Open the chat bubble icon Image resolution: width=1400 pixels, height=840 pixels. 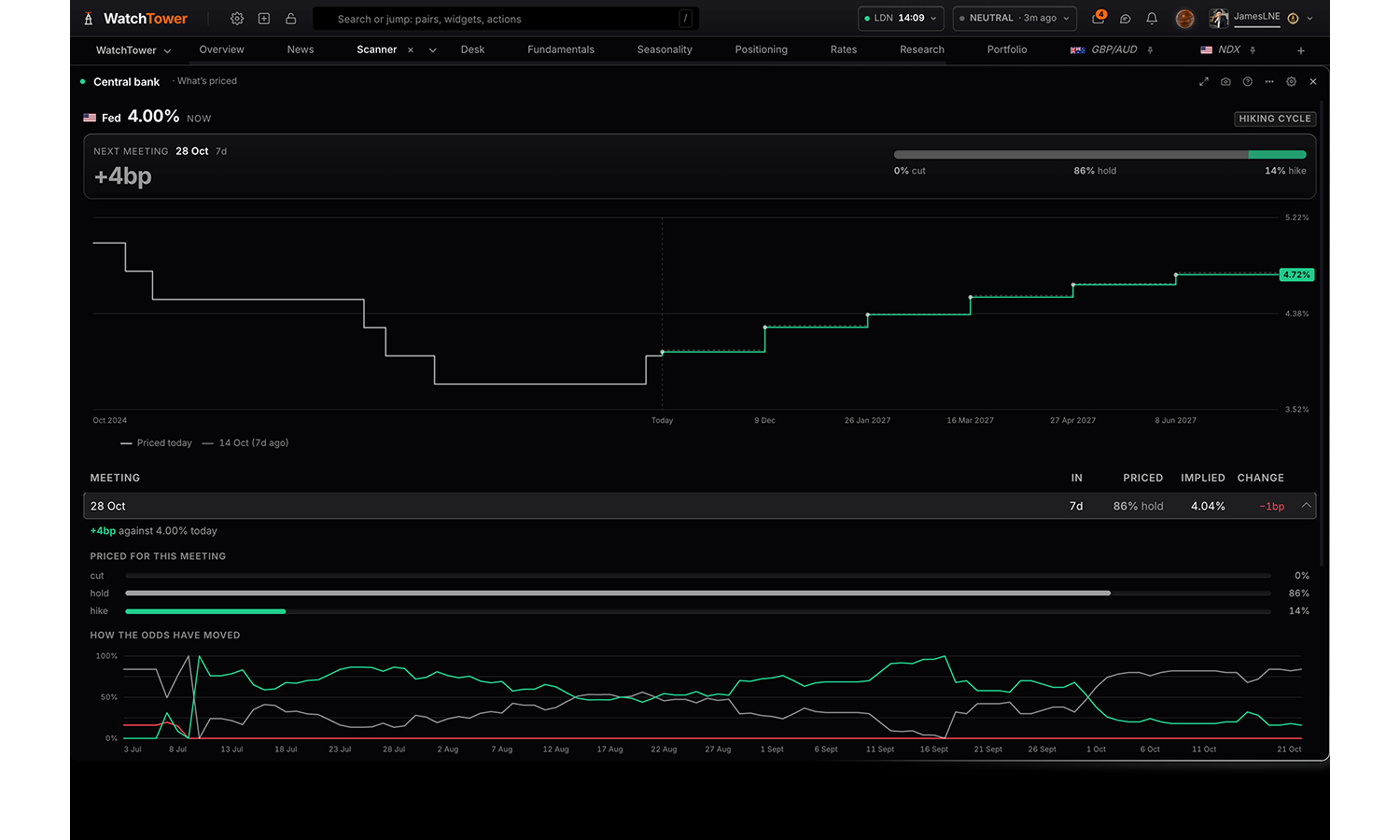tap(1126, 19)
